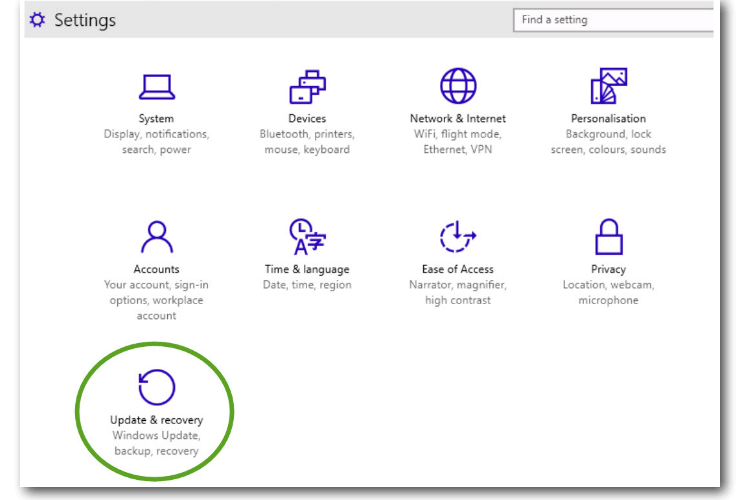Select the Accounts person icon
This screenshot has width=750, height=500.
156,237
